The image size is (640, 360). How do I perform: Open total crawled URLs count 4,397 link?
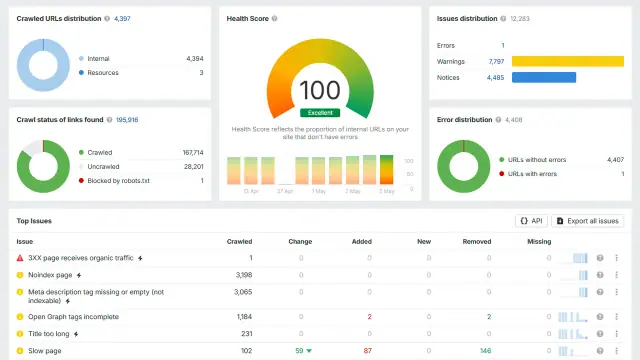[122, 18]
